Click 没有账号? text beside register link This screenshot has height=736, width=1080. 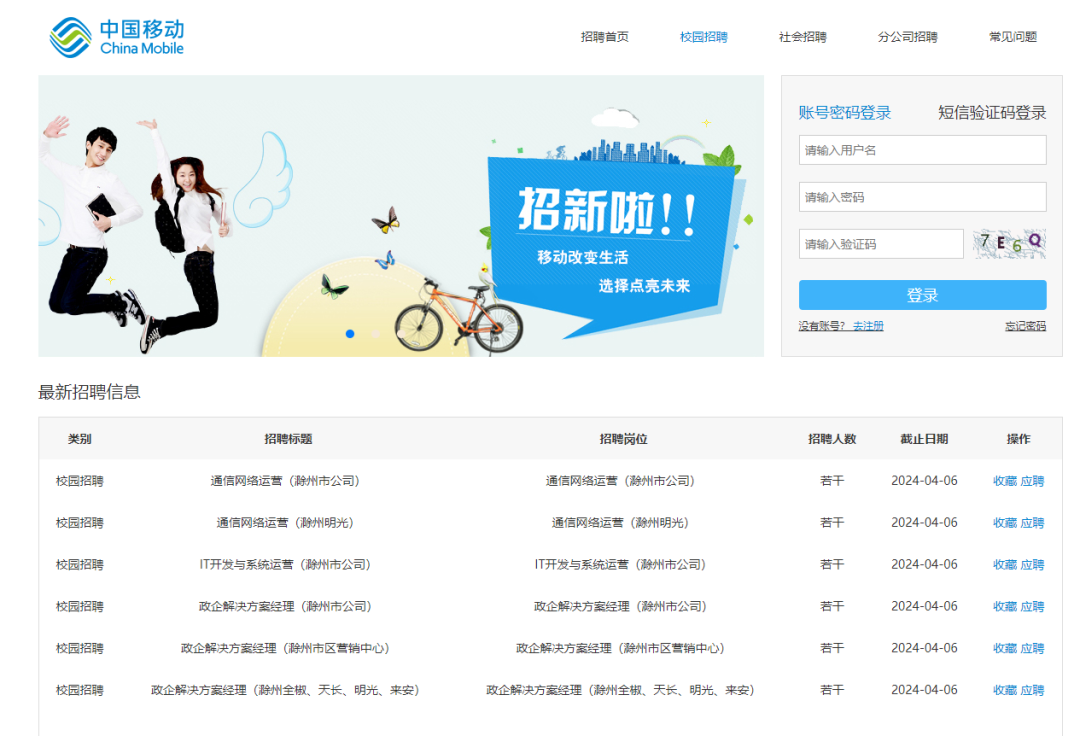pyautogui.click(x=822, y=326)
